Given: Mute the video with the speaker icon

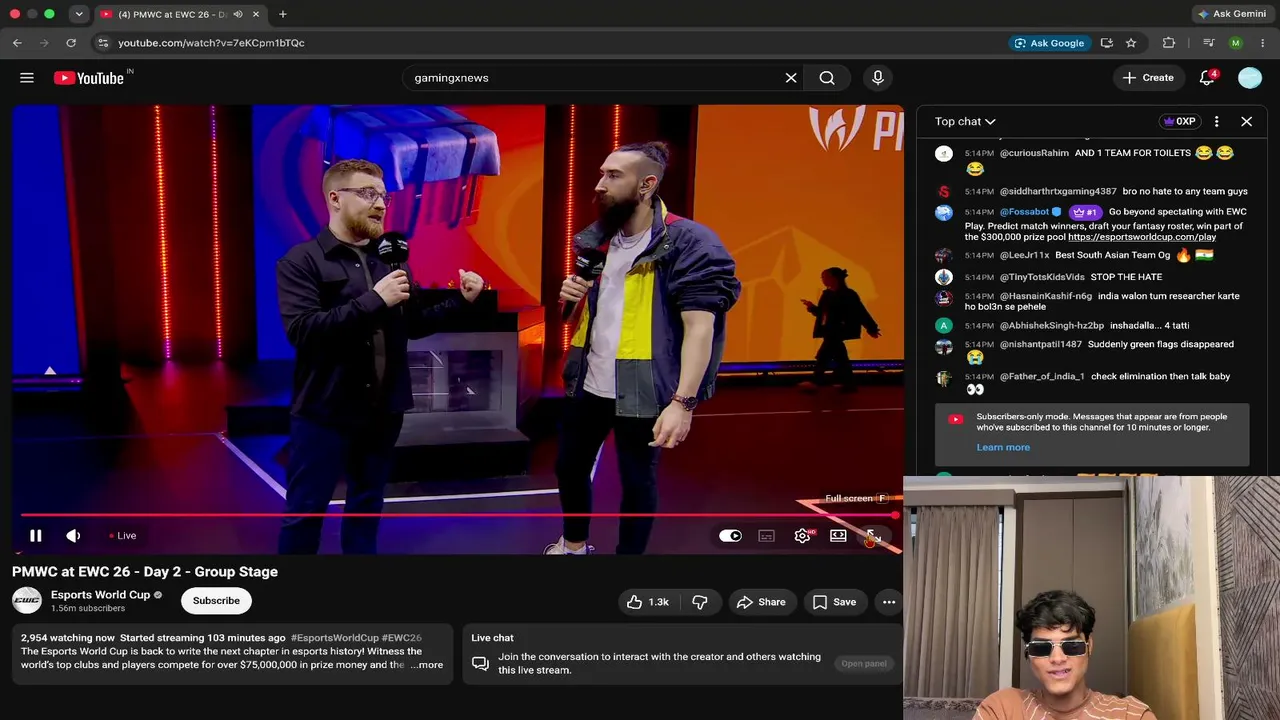Looking at the screenshot, I should pos(73,536).
